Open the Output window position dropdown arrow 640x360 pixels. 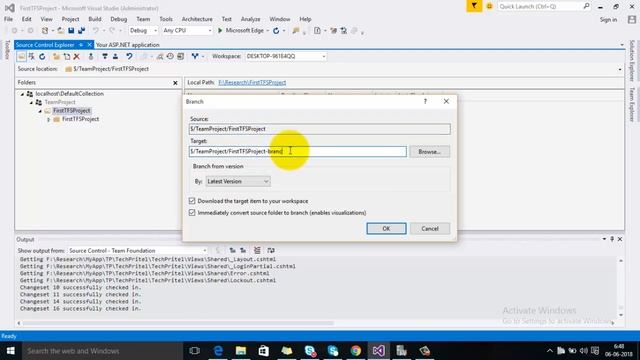pos(604,239)
